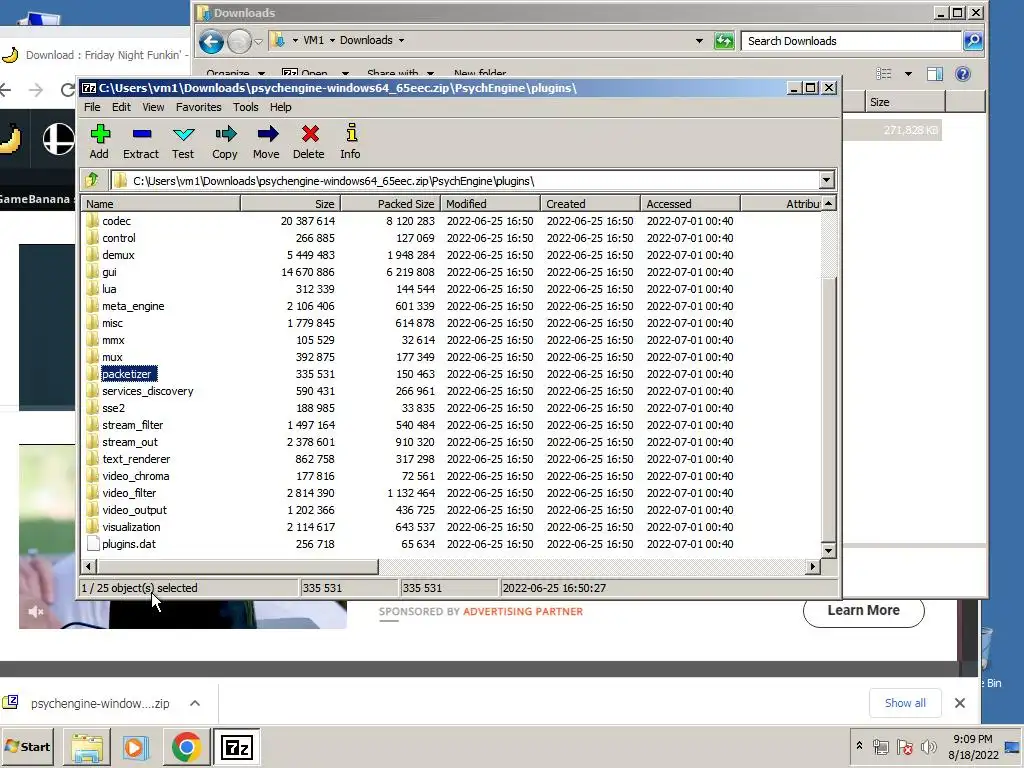Viewport: 1024px width, 768px height.
Task: Sort by the Modified column header
Action: click(490, 204)
